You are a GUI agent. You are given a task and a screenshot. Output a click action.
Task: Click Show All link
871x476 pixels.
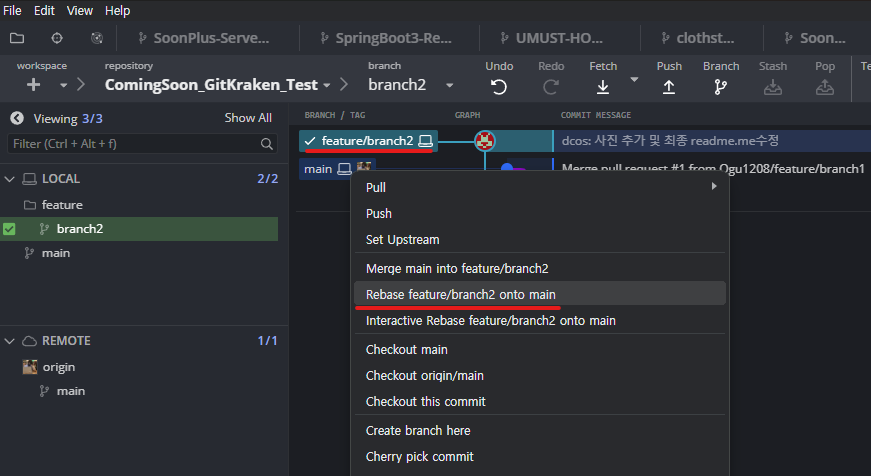[248, 118]
